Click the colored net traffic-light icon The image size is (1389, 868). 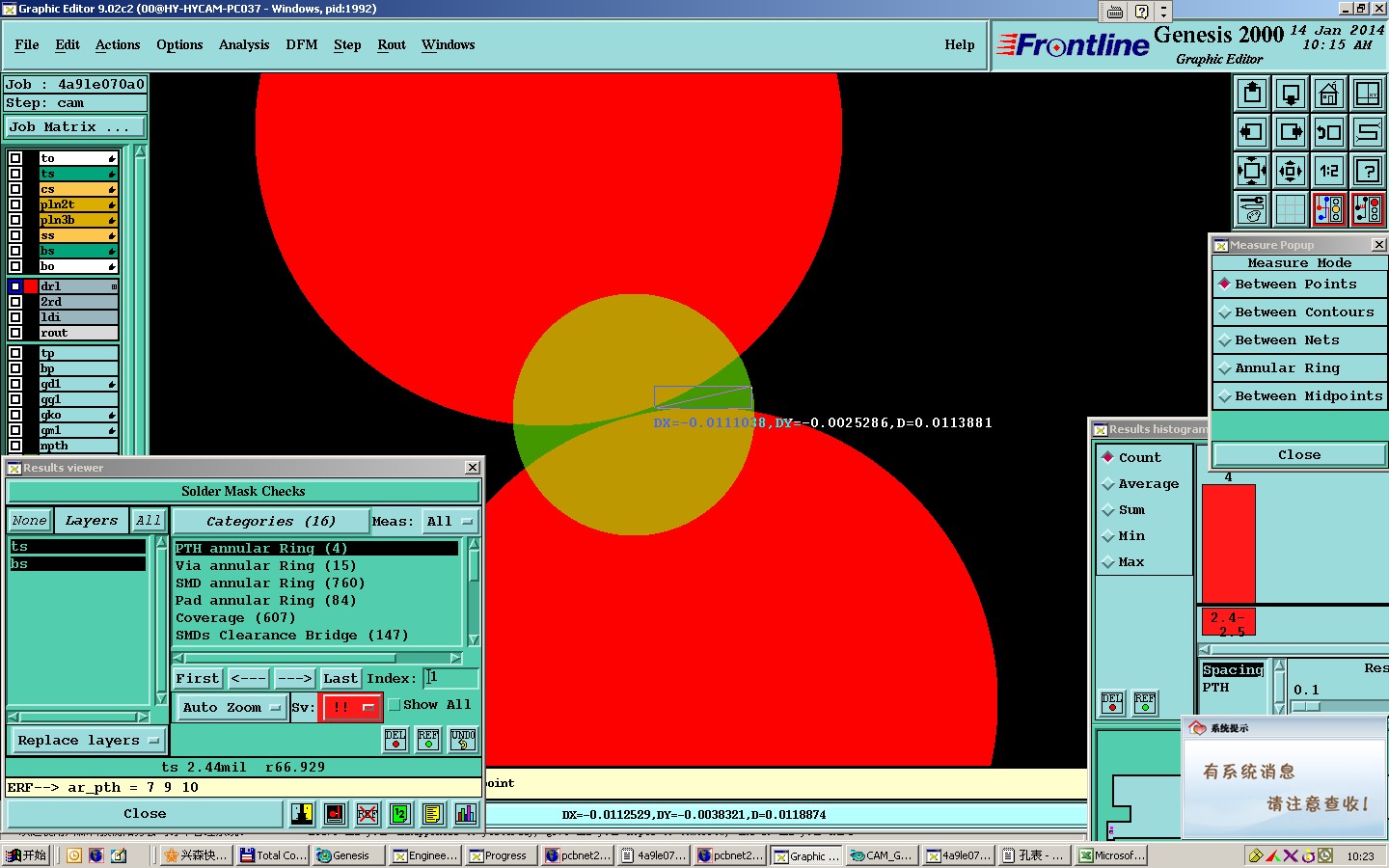[1329, 209]
